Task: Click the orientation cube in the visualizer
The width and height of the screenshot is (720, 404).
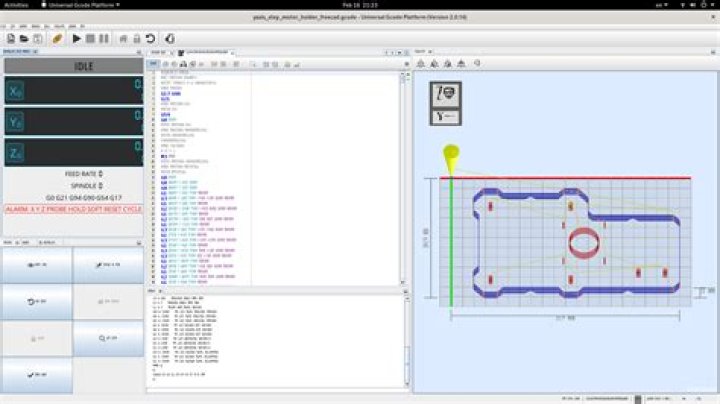Action: (446, 95)
